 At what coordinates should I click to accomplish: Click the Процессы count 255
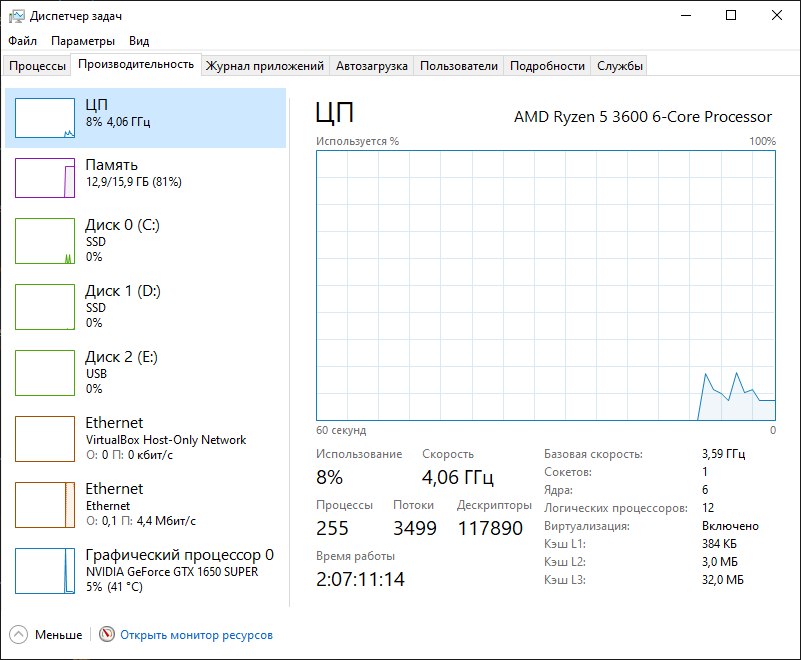point(332,528)
